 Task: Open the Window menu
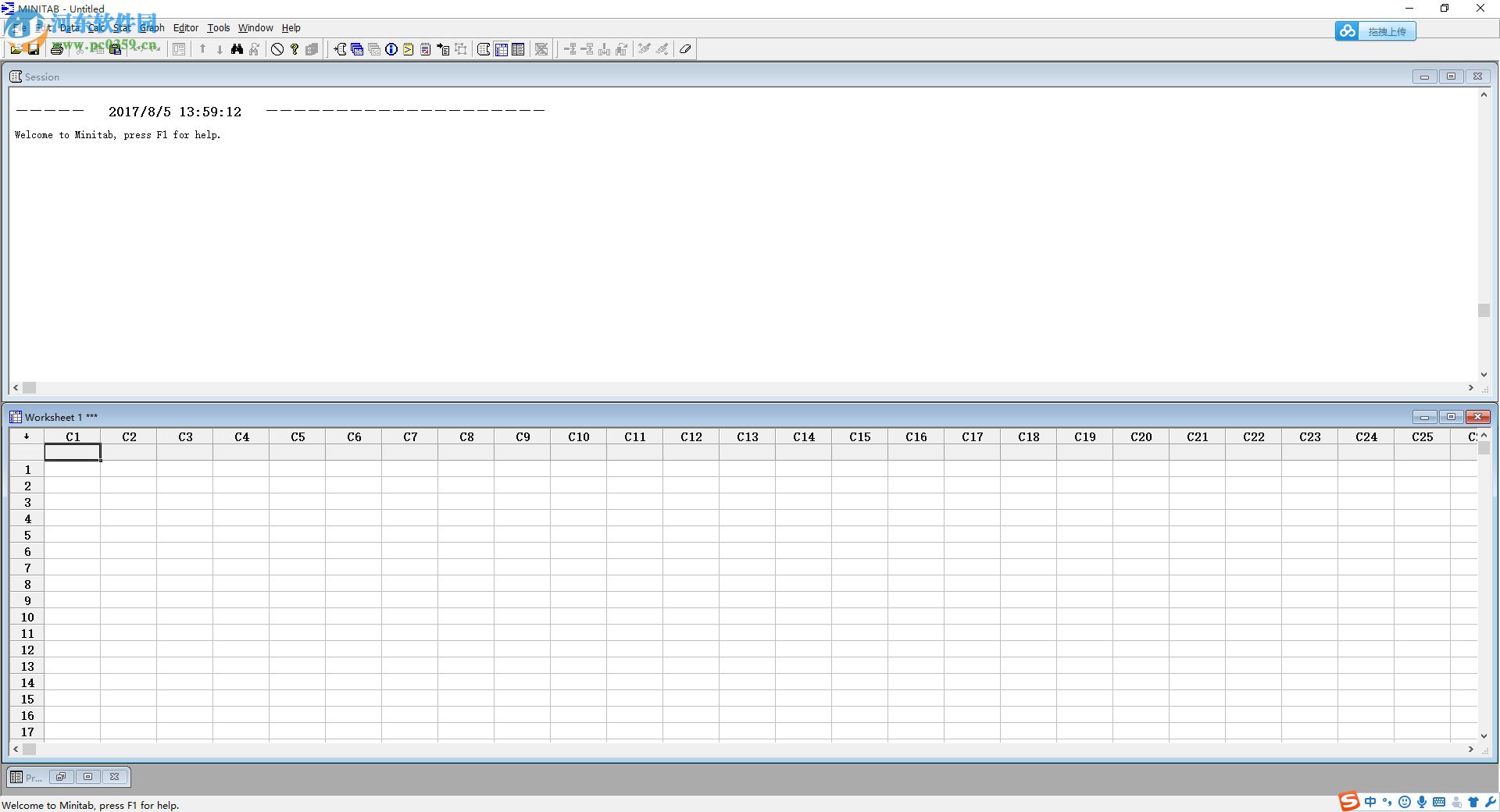coord(255,27)
